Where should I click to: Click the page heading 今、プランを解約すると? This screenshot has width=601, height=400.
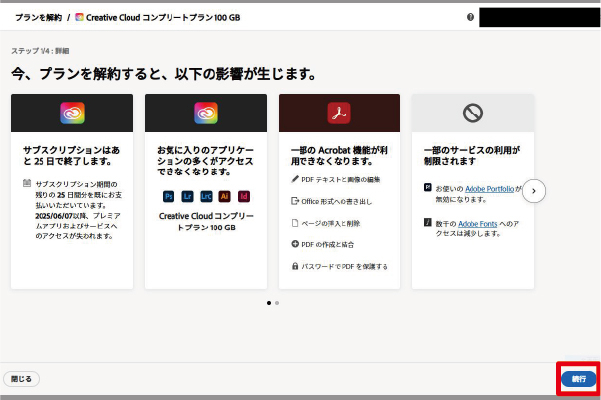point(164,74)
